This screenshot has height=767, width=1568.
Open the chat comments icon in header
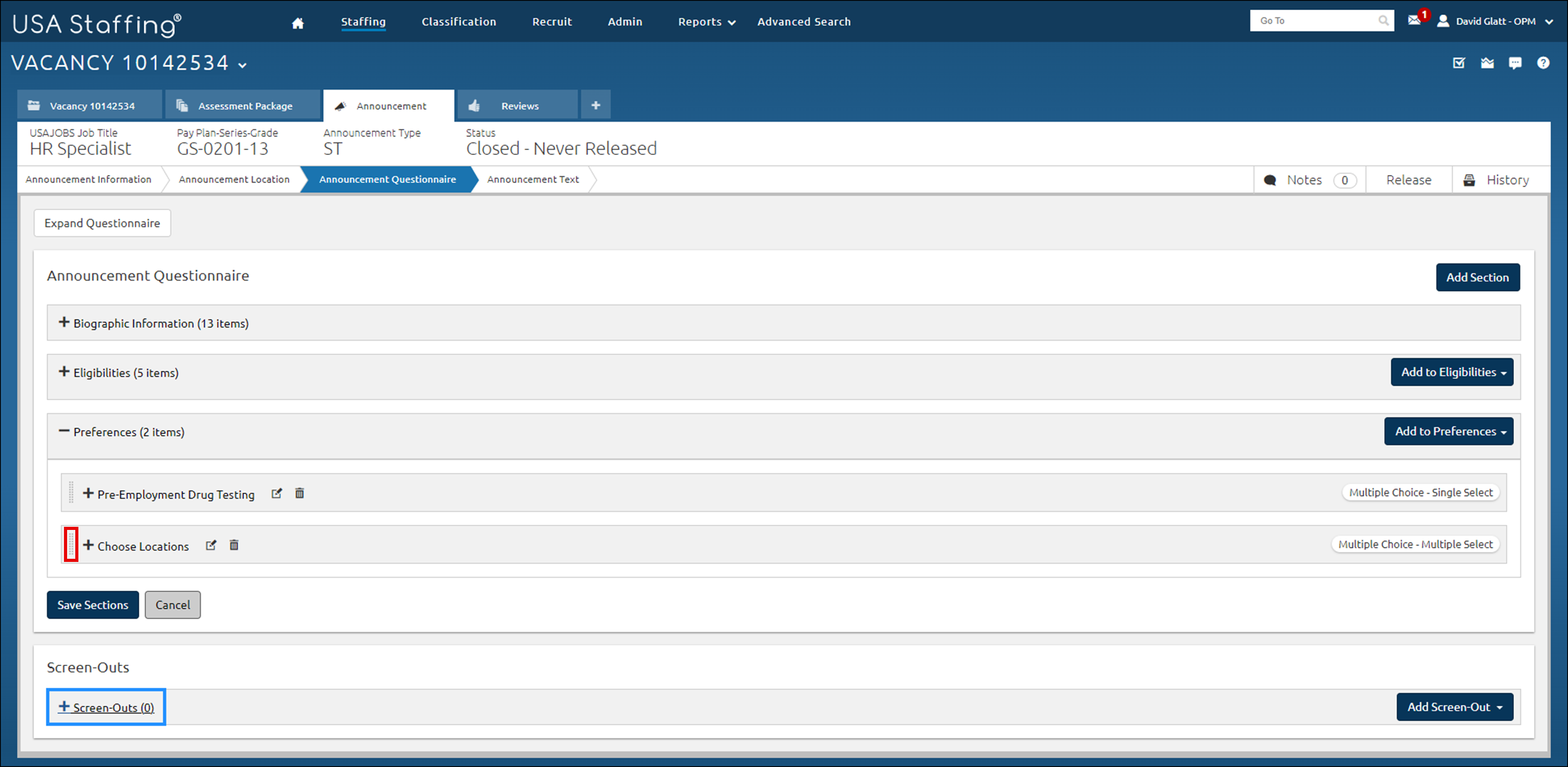click(x=1515, y=63)
